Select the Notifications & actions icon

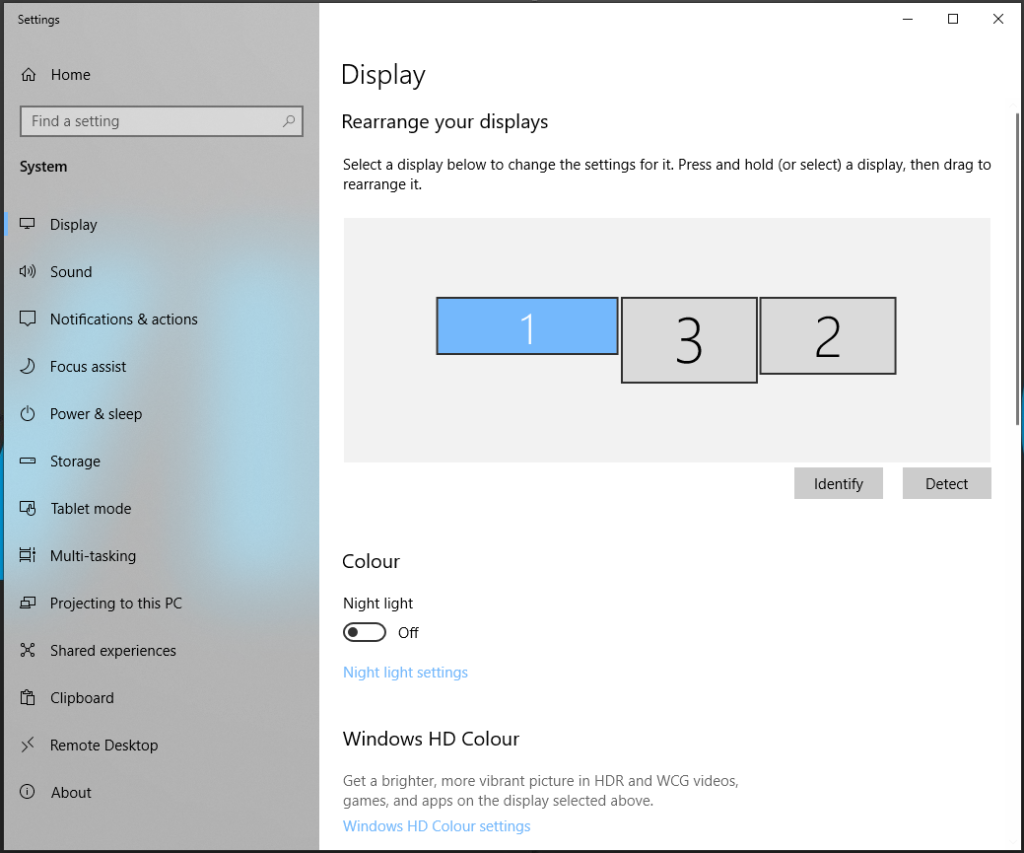click(x=28, y=318)
